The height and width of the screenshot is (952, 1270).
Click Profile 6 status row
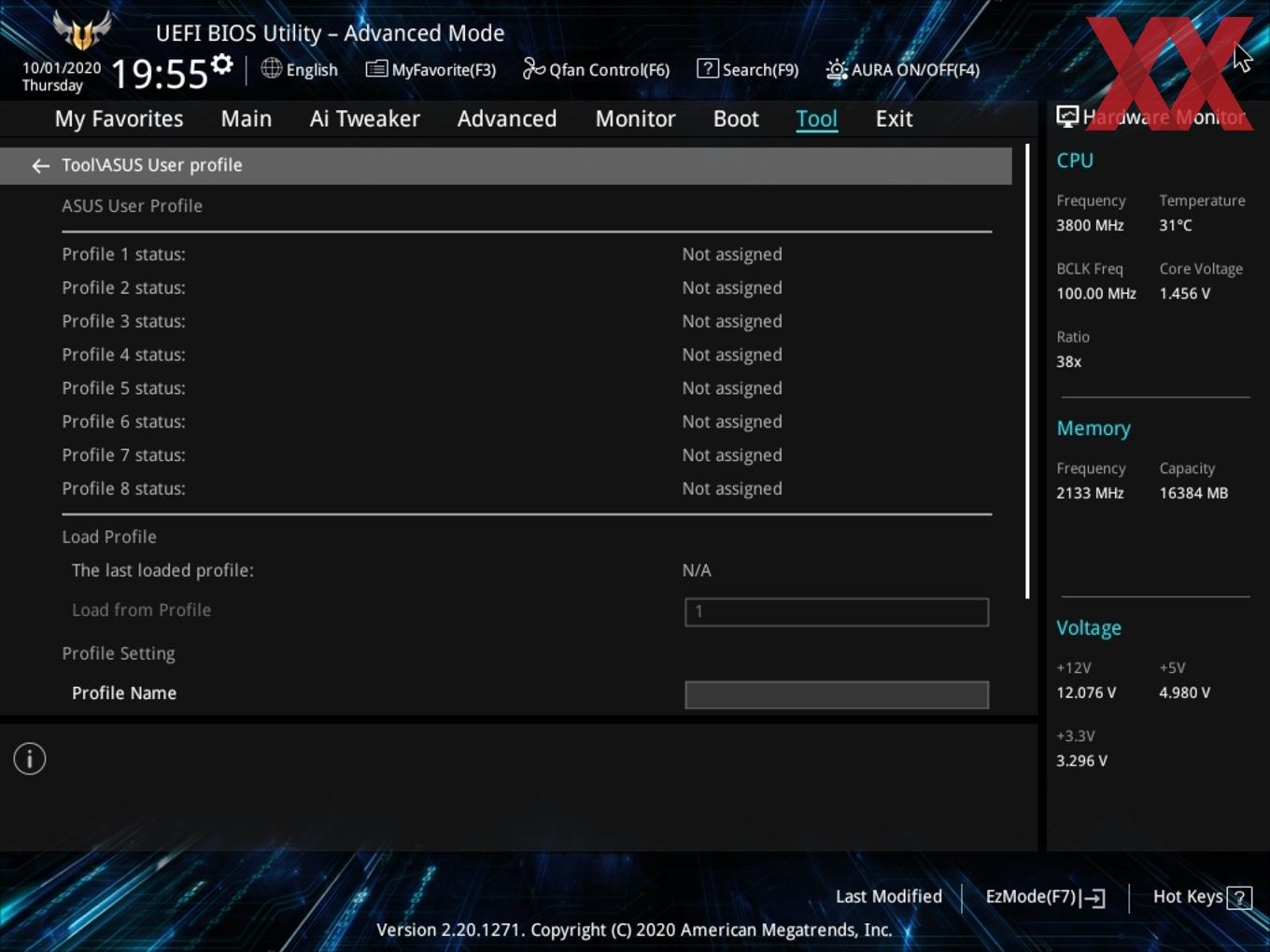tap(527, 422)
